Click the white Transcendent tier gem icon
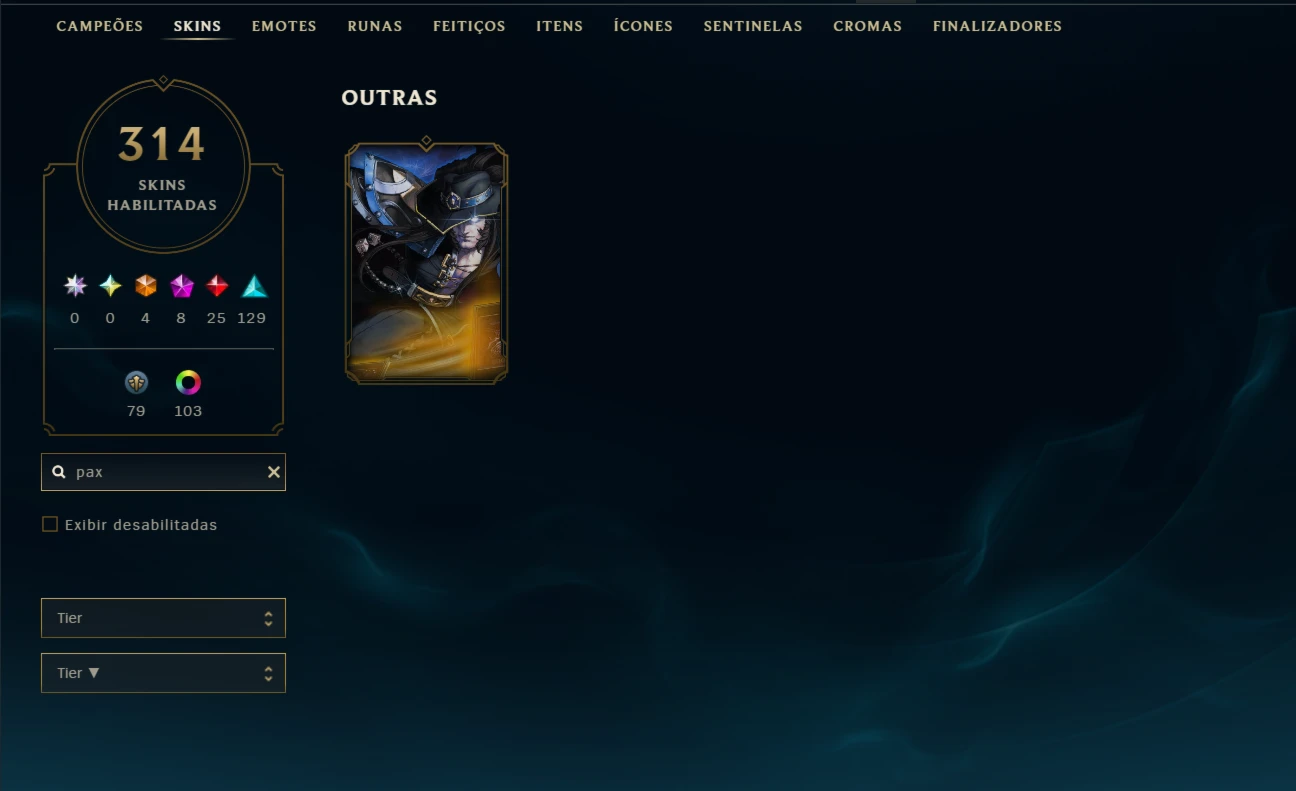This screenshot has width=1296, height=791. 75,286
